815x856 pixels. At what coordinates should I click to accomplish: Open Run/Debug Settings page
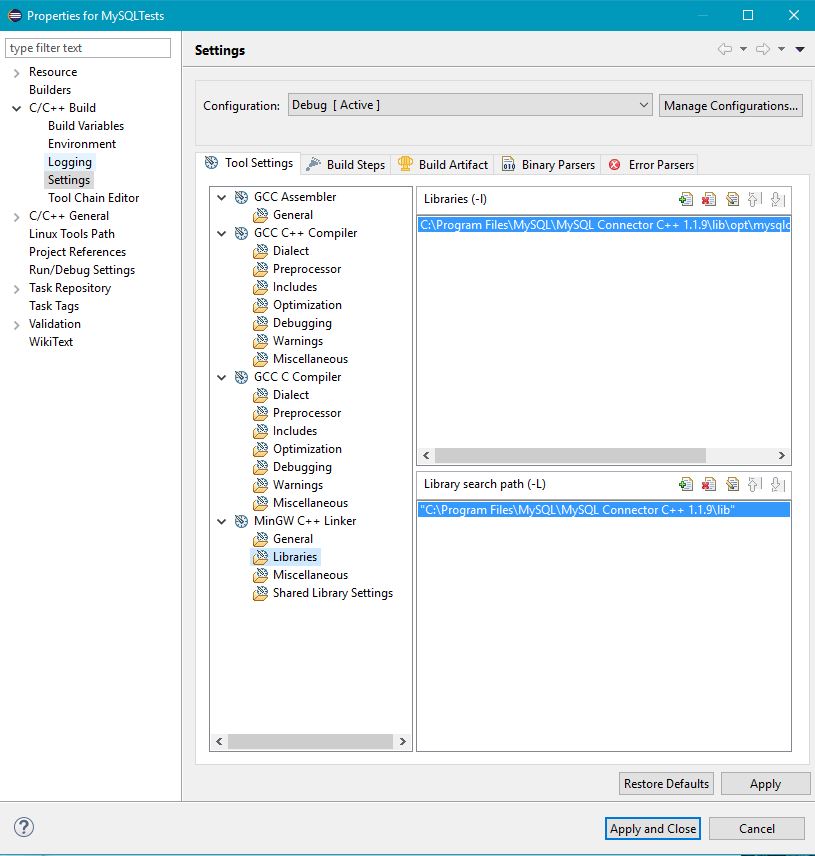pyautogui.click(x=81, y=270)
